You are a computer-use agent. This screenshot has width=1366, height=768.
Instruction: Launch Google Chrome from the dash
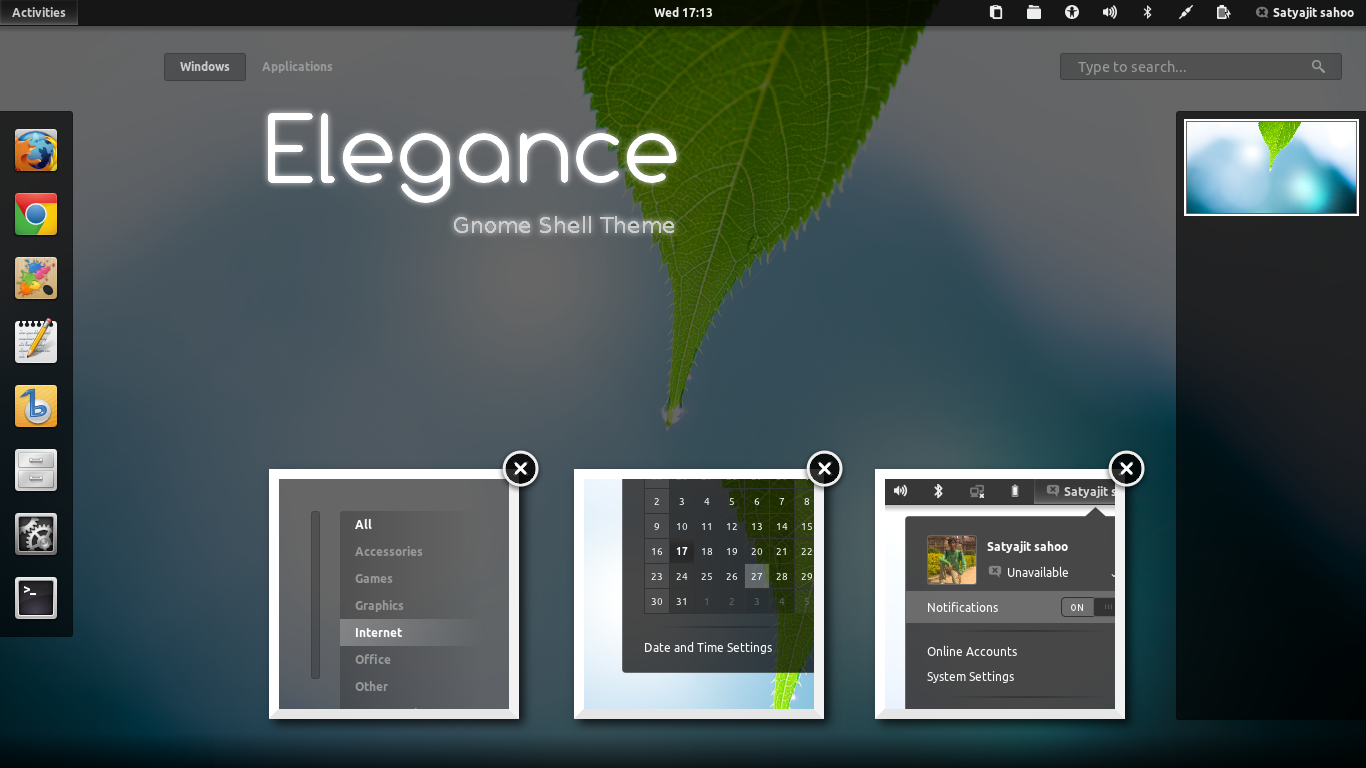click(x=36, y=214)
